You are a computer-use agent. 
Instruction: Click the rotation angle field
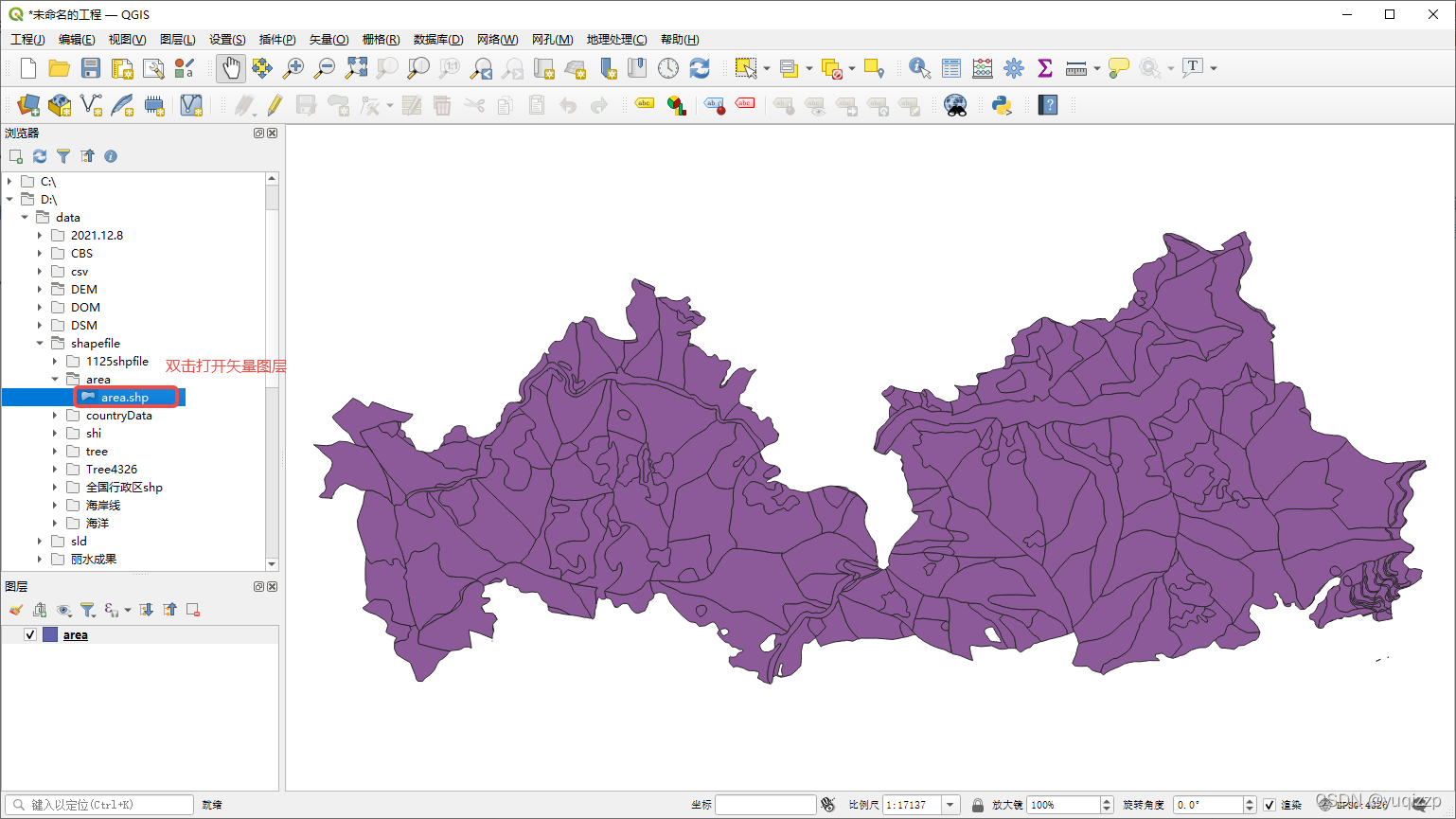pos(1207,805)
